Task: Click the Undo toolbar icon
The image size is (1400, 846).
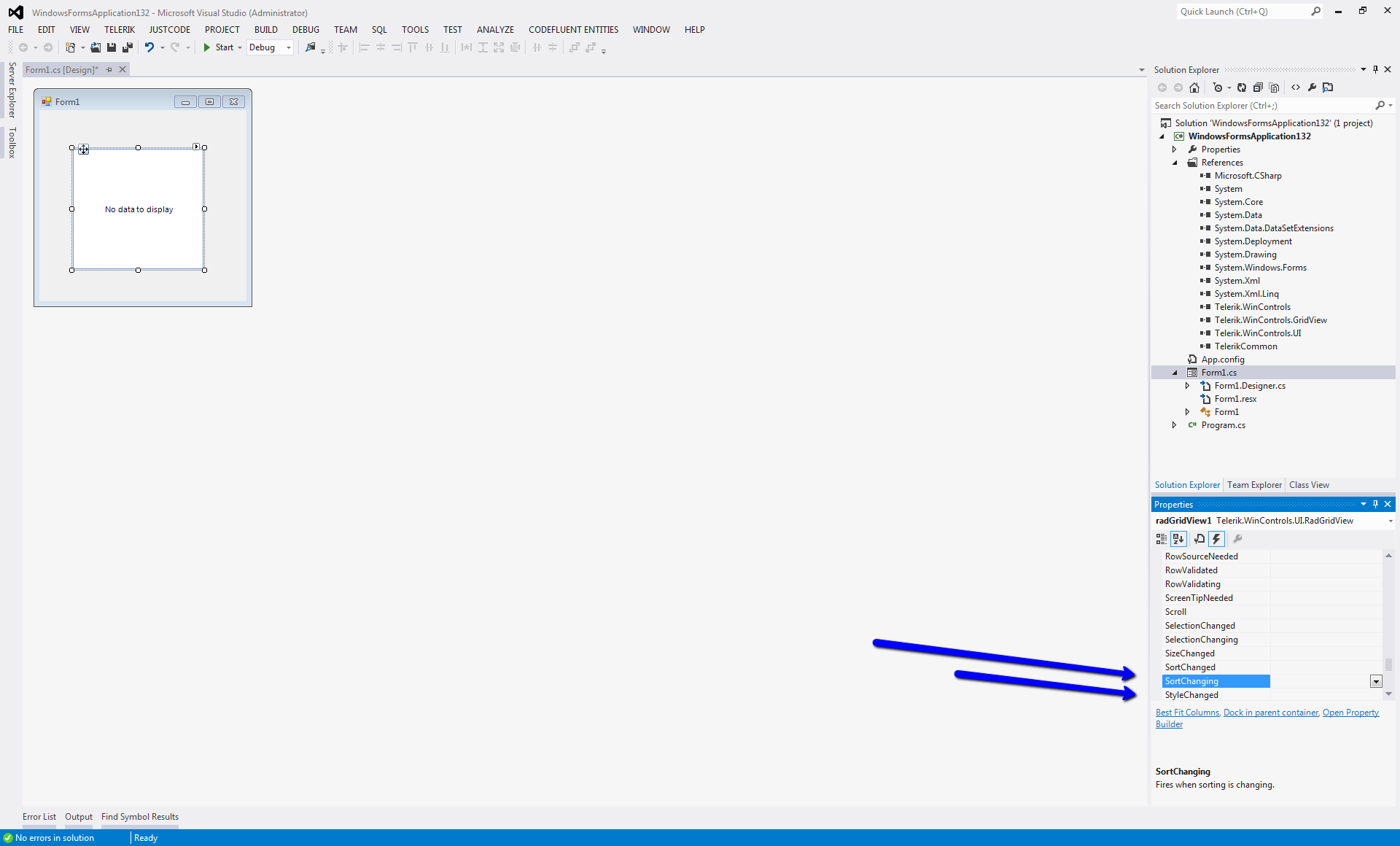Action: tap(149, 47)
